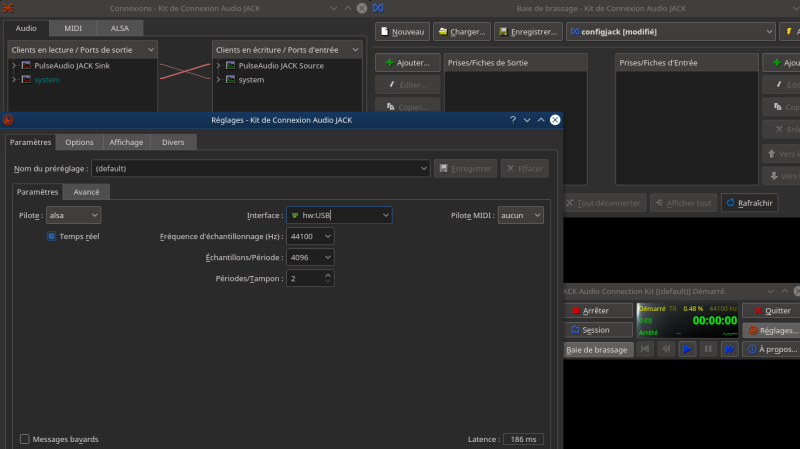Click the transport fast-forward button
800x449 pixels.
pyautogui.click(x=729, y=349)
